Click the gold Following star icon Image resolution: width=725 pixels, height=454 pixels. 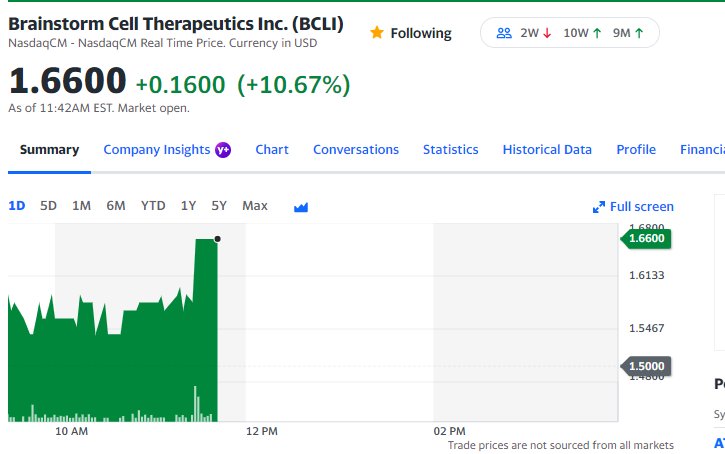(x=377, y=32)
